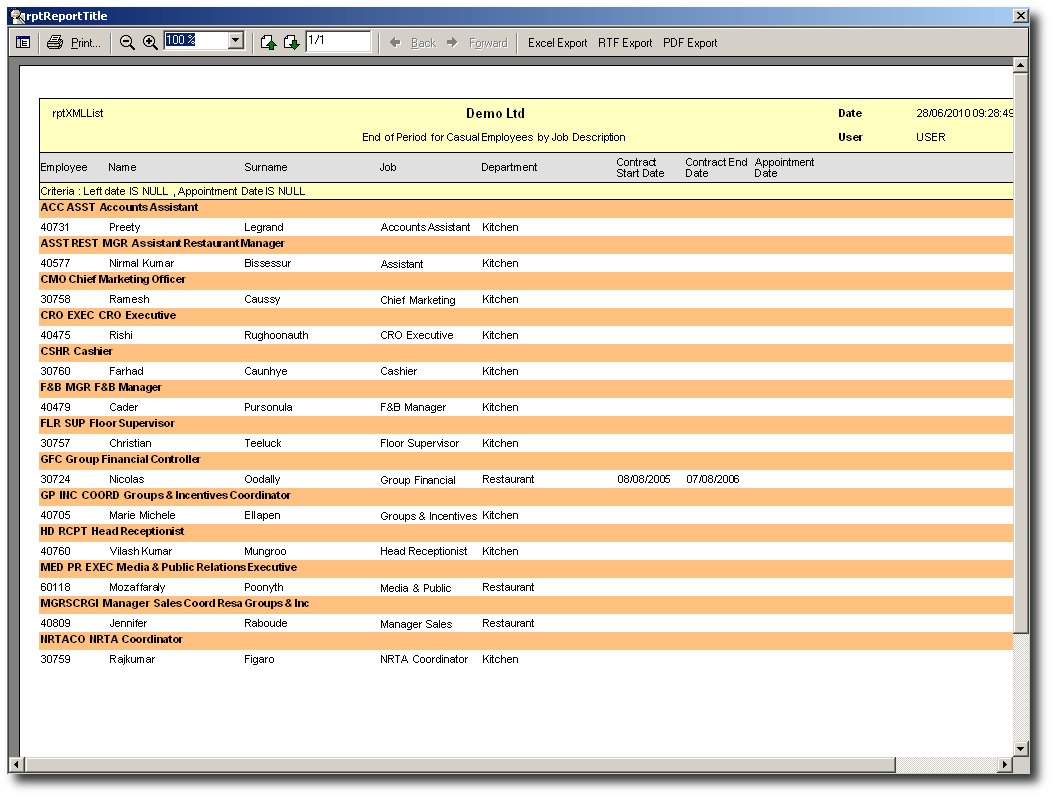This screenshot has height=797, width=1053.
Task: Click RTF Export
Action: [625, 43]
